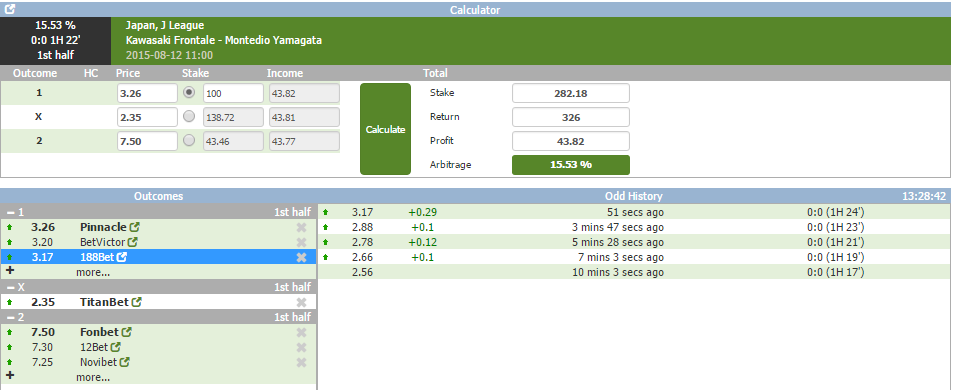
Task: Remove 12Bet row with X icon
Action: coord(301,347)
